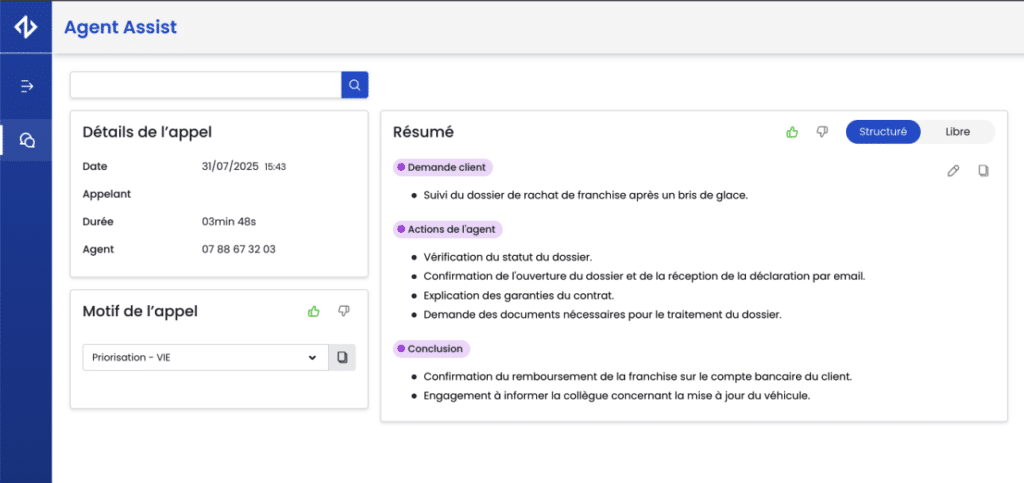Thumbs down the Résumé summary
Viewport: 1024px width, 483px height.
822,132
